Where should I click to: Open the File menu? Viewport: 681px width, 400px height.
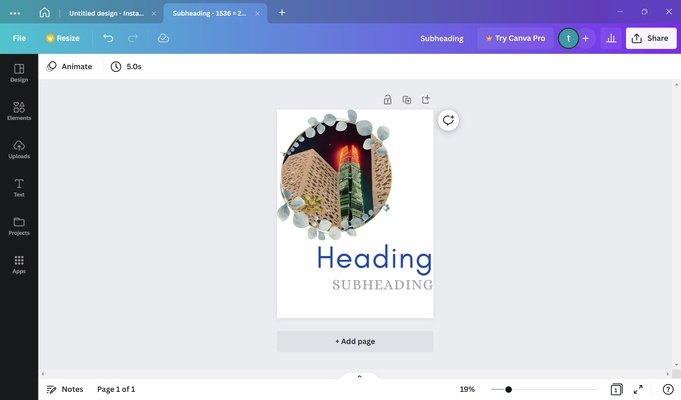[19, 38]
